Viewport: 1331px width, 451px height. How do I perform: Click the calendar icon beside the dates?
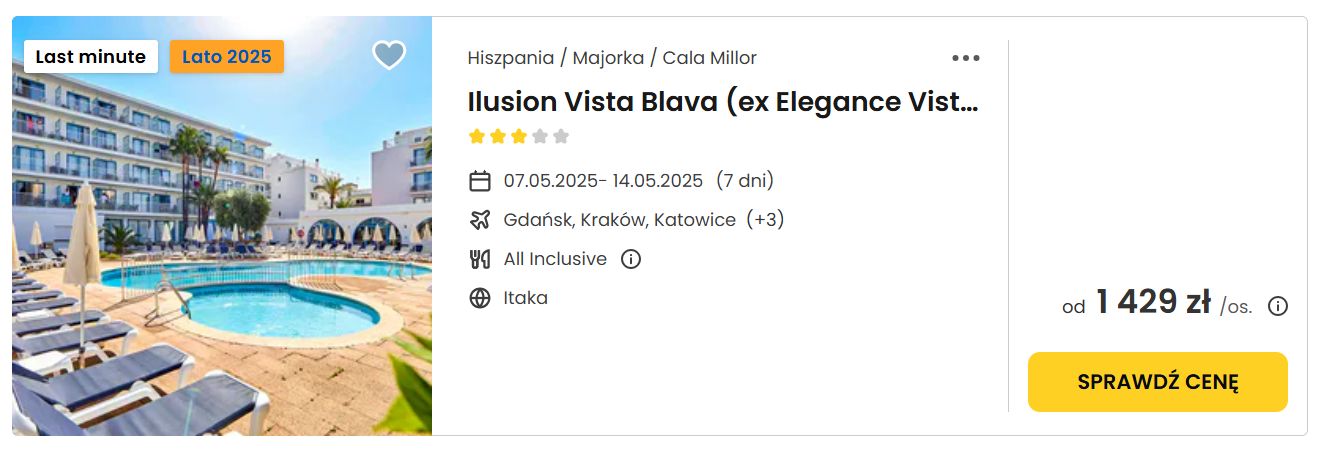[x=480, y=181]
